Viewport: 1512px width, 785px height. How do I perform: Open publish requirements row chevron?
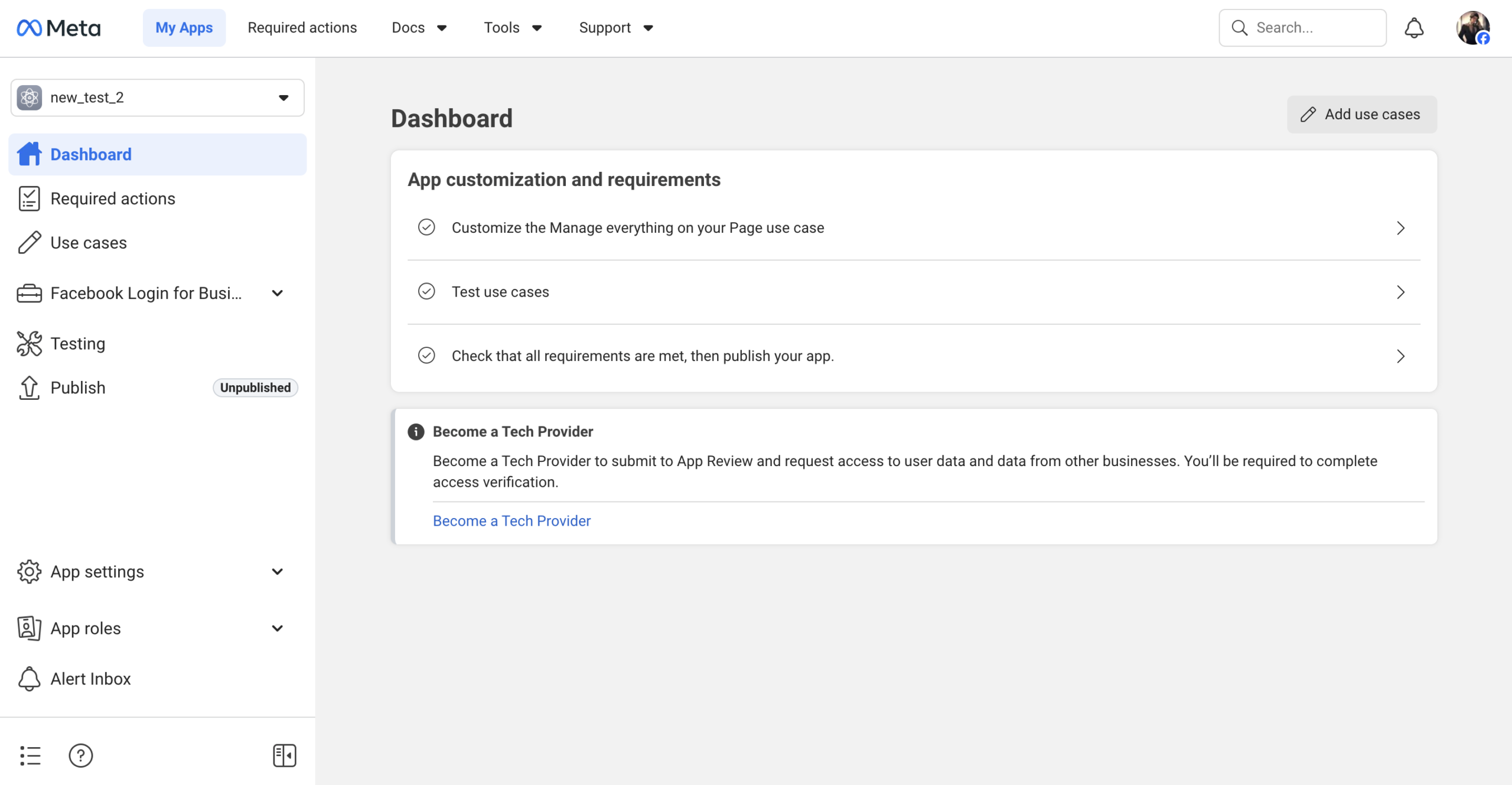[x=1400, y=356]
